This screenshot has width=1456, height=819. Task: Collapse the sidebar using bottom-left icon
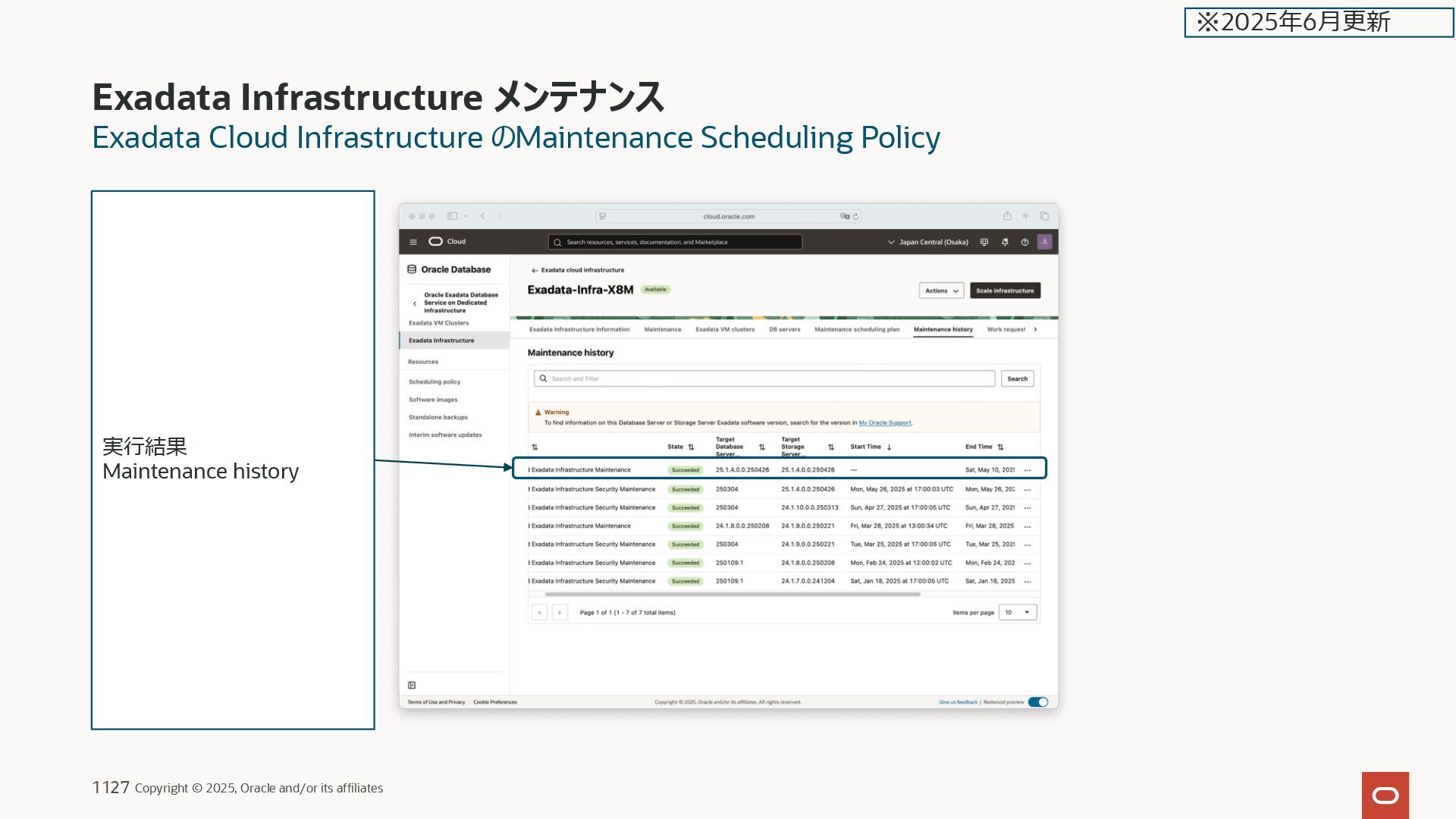point(412,685)
